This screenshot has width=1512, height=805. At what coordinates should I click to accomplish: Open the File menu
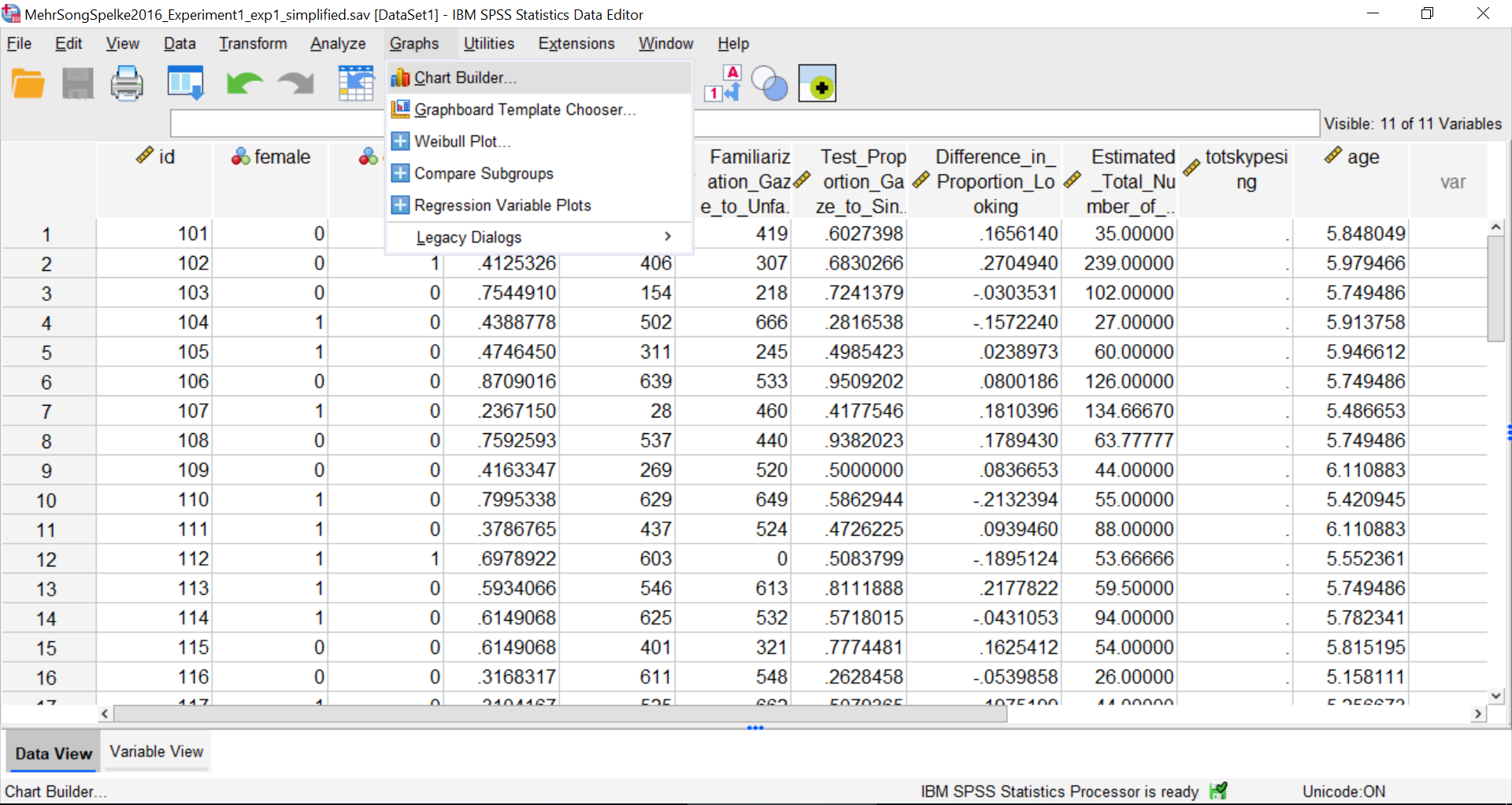tap(19, 43)
